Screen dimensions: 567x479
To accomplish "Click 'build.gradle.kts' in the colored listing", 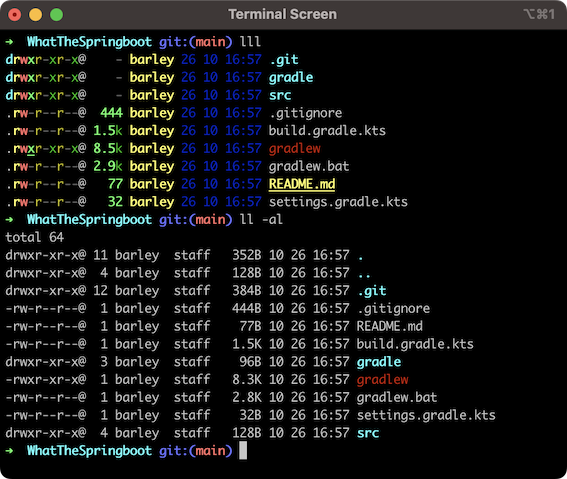I will [327, 131].
